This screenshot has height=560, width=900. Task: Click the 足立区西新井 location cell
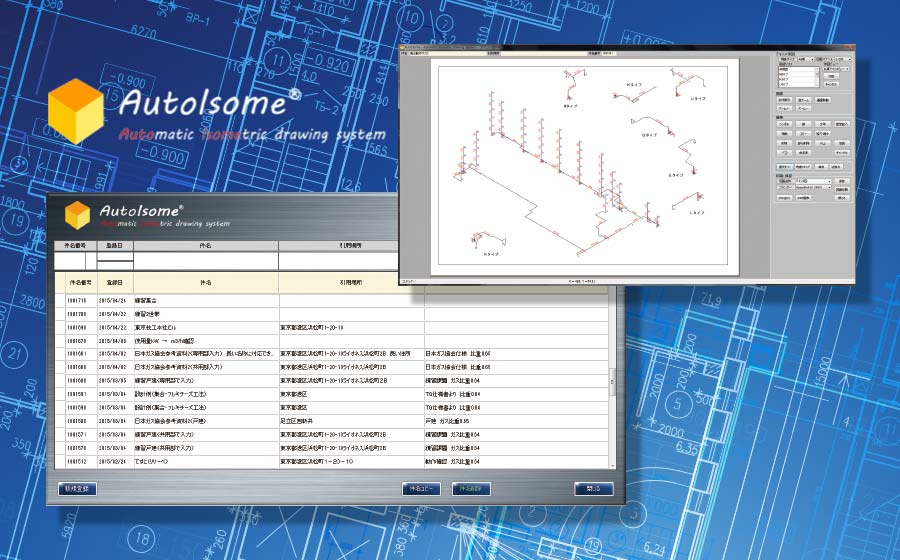(351, 421)
